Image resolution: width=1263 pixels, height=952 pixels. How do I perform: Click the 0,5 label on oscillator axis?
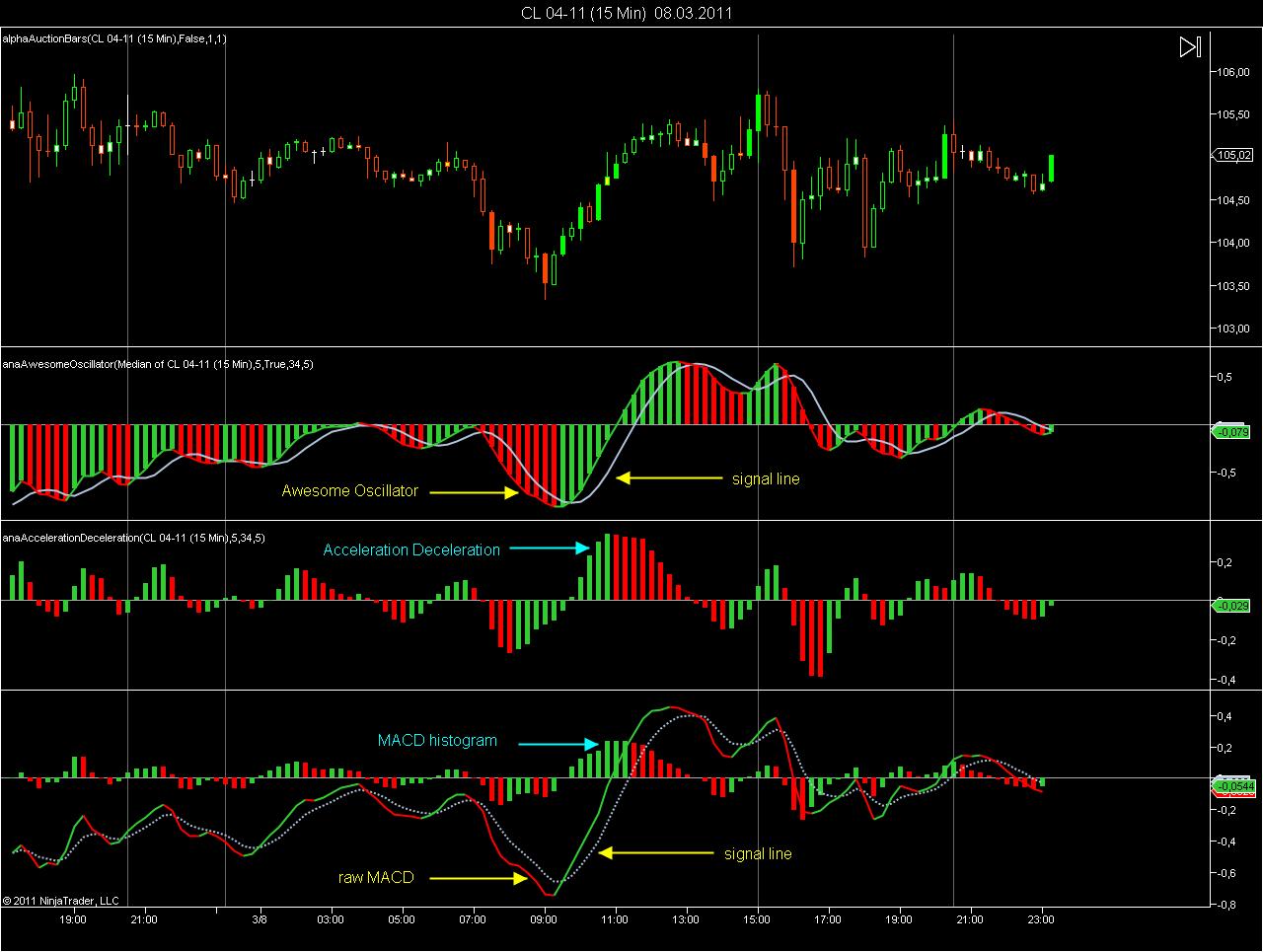click(x=1223, y=377)
